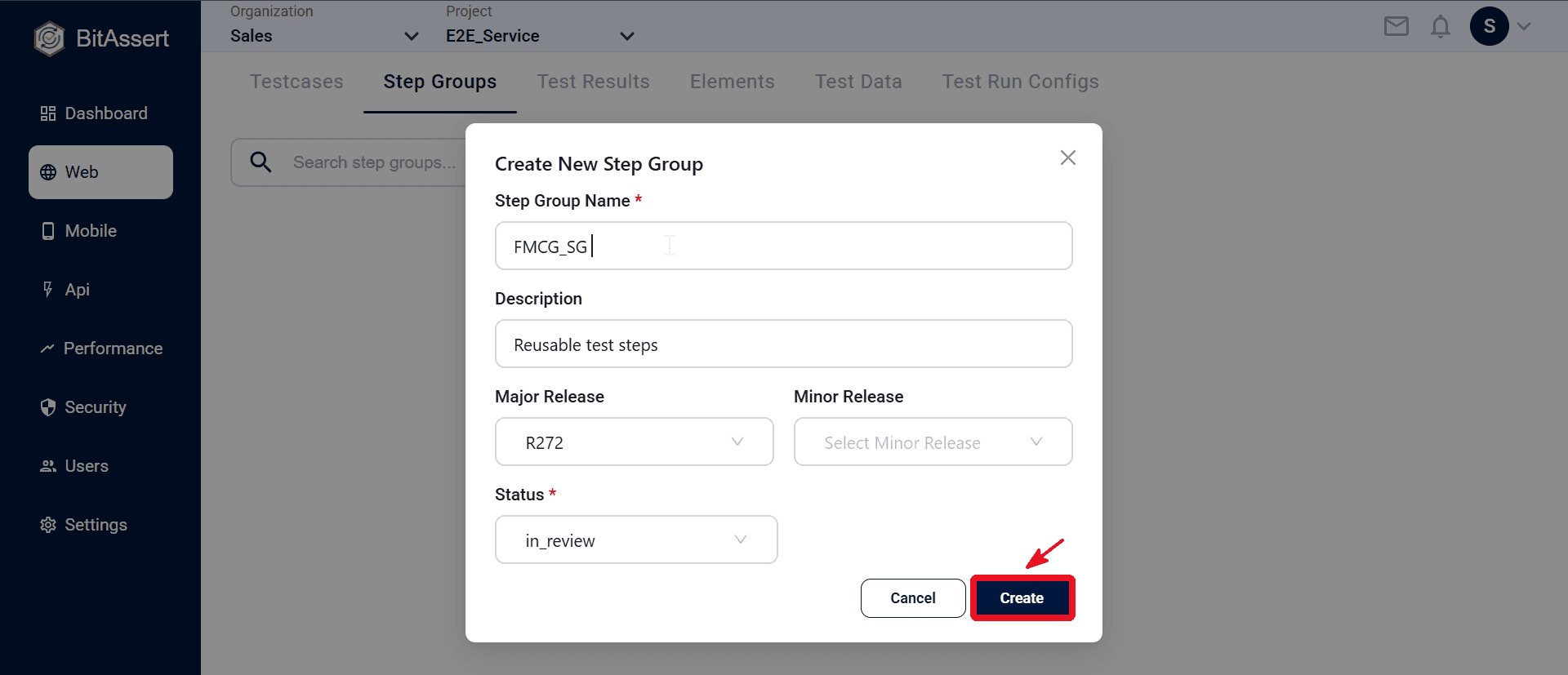Open the Project E2E_Service dropdown
The height and width of the screenshot is (675, 1568).
pyautogui.click(x=540, y=36)
